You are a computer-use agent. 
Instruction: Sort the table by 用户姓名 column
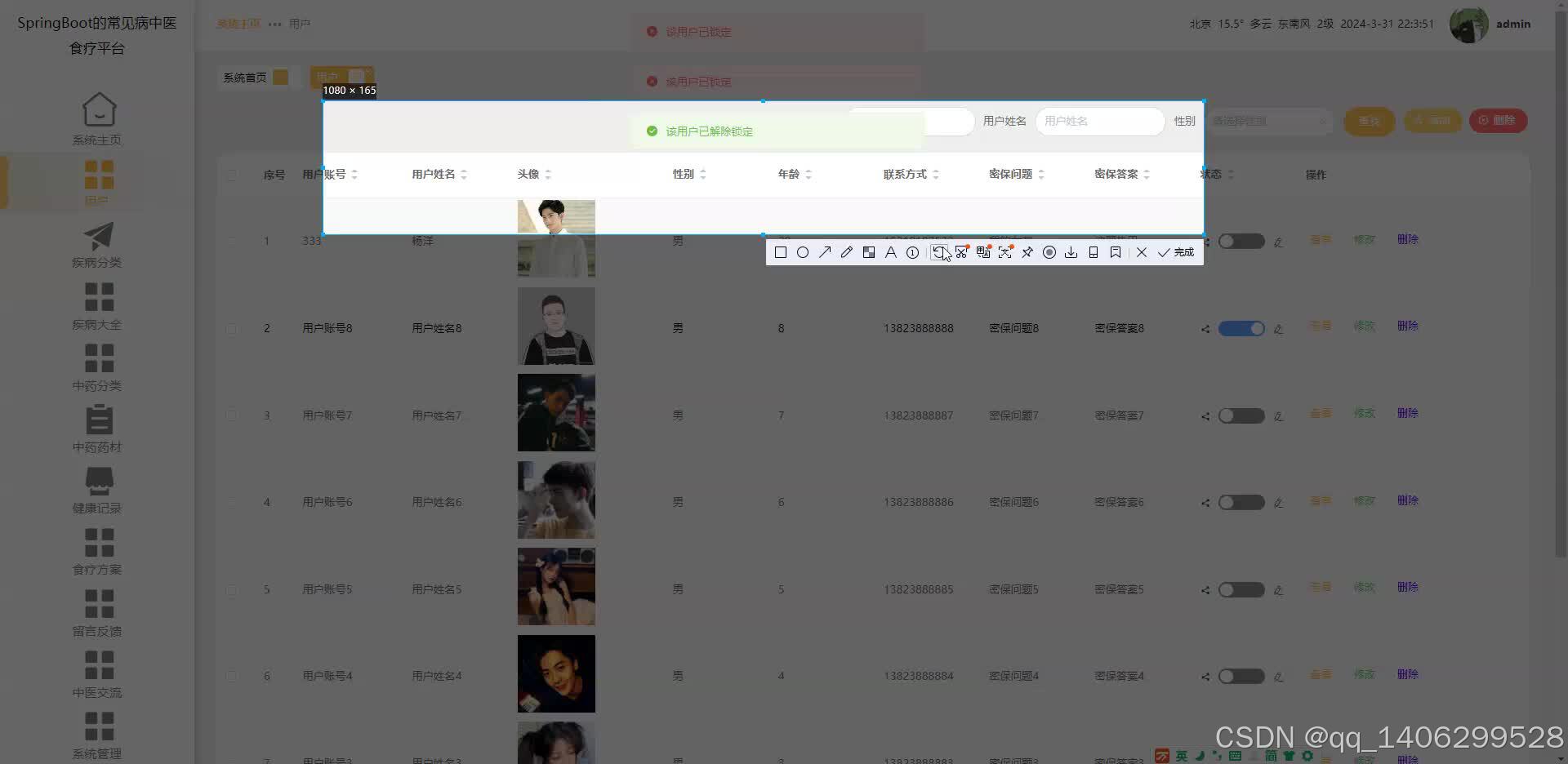coord(464,175)
